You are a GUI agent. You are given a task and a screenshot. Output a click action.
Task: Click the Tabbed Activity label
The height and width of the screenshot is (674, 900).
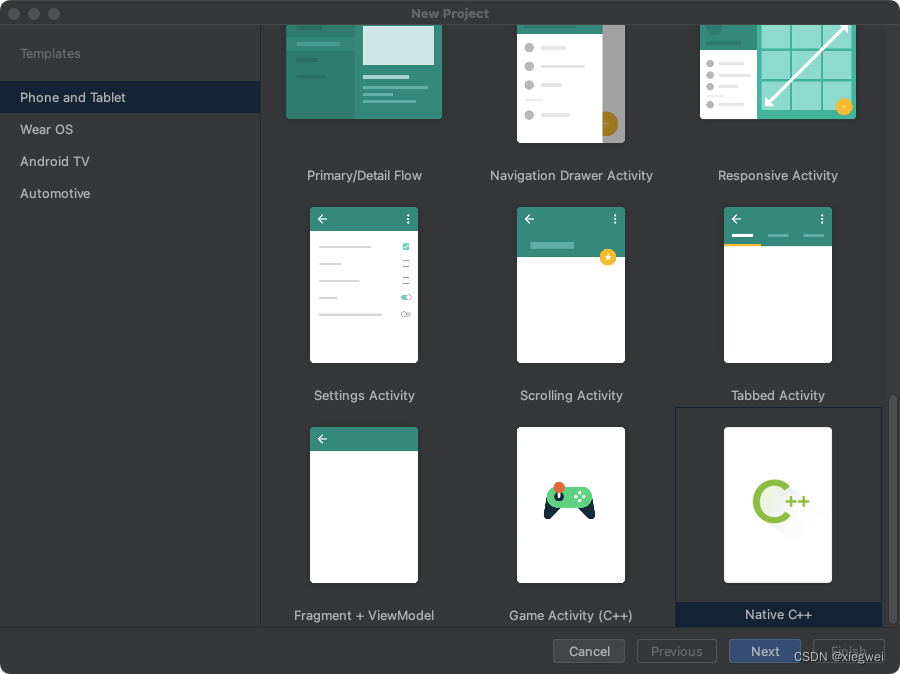point(778,396)
